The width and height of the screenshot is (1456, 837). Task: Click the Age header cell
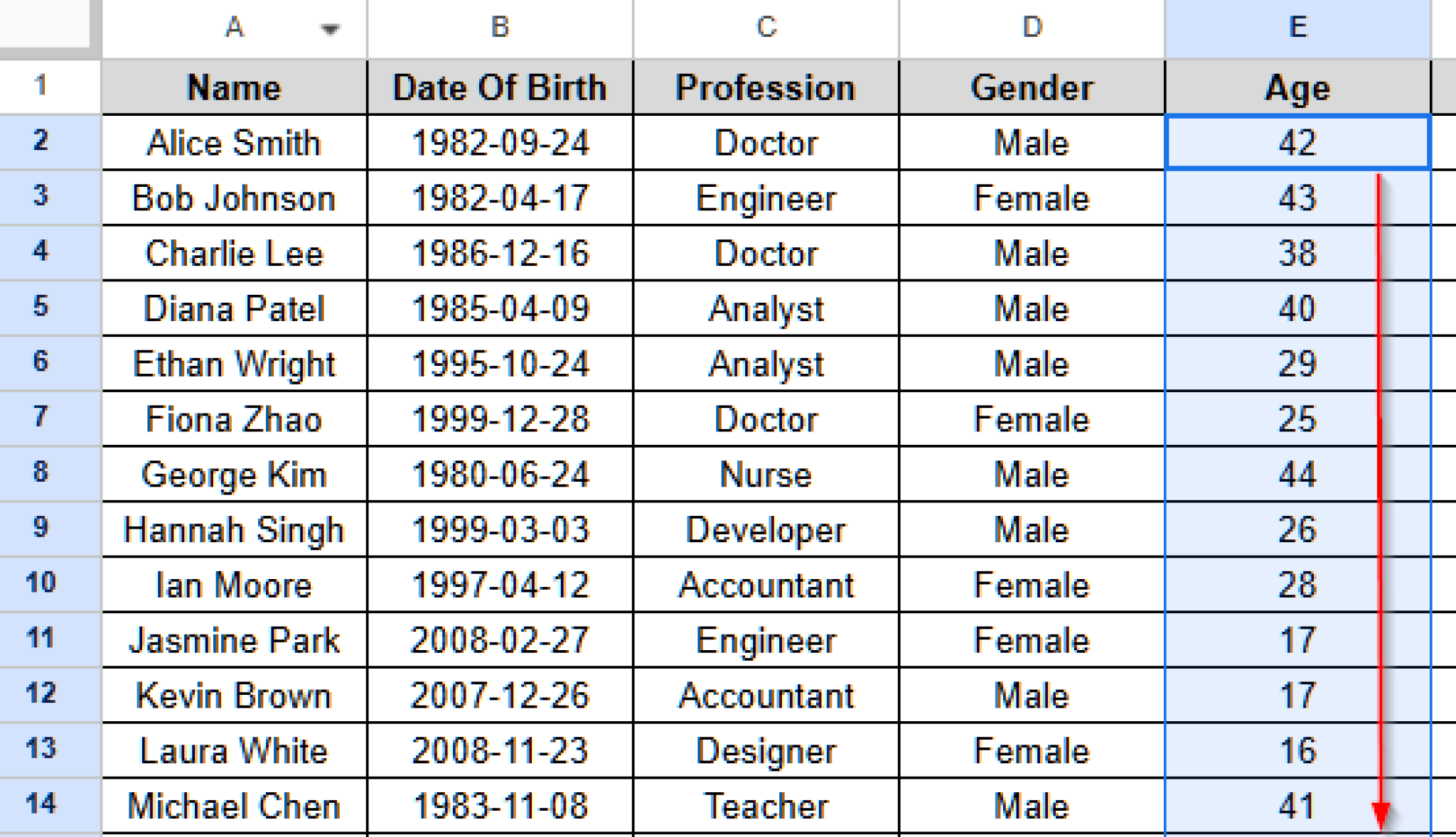1298,87
